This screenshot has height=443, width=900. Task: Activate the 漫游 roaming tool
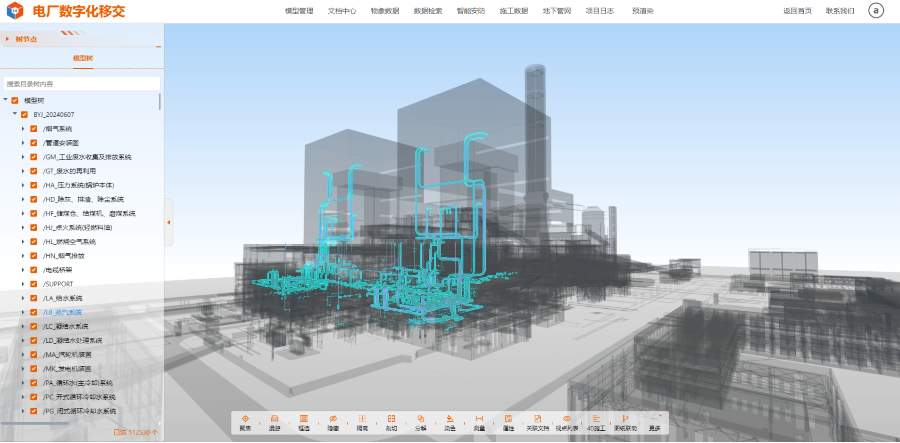(x=274, y=420)
